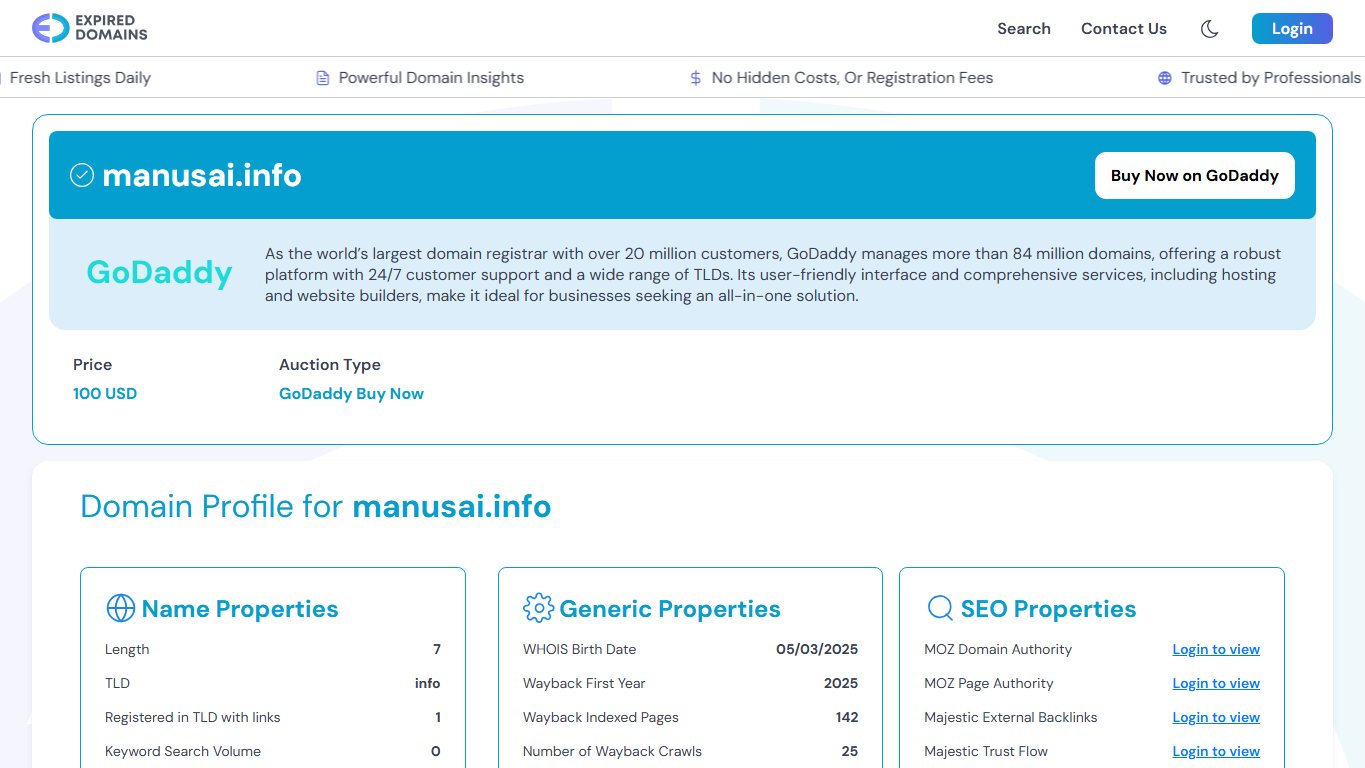
Task: Click the Majestic External Backlinks label
Action: coord(1011,717)
